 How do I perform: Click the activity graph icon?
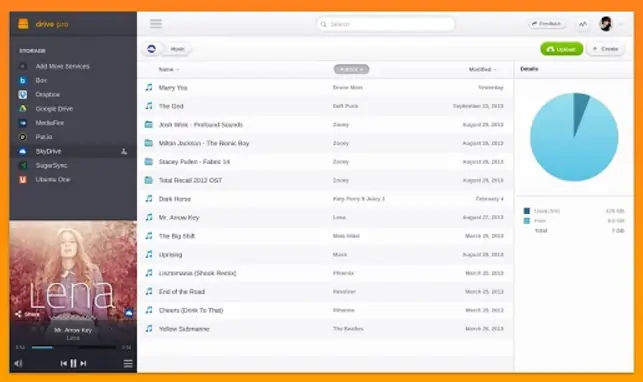coord(583,24)
